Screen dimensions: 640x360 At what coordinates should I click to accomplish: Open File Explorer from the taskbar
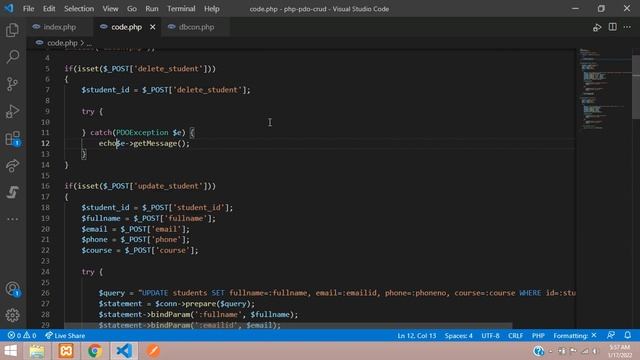click(37, 351)
